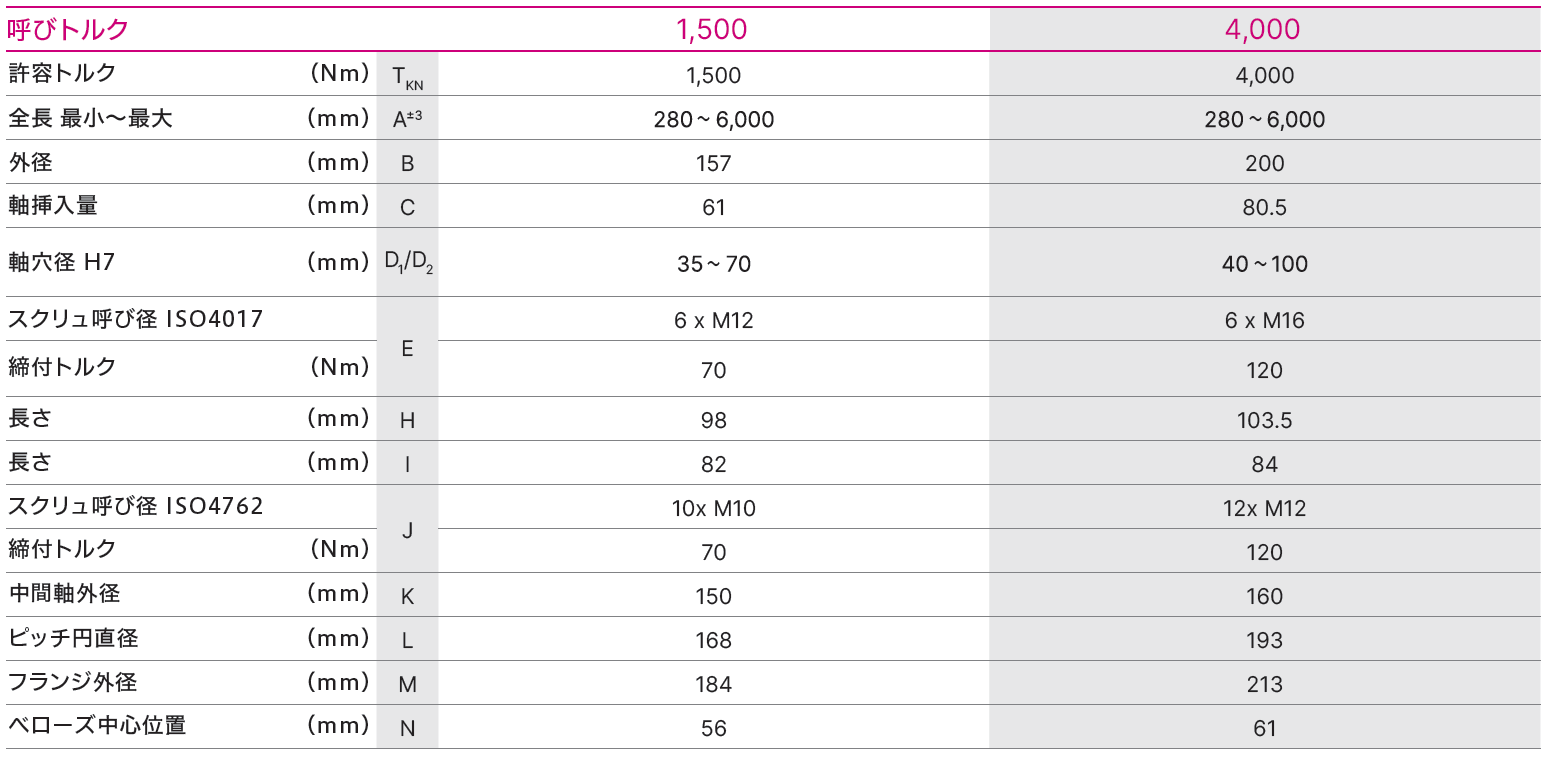This screenshot has height=757, width=1546.
Task: Click the 許容トルク row label
Action: (62, 73)
